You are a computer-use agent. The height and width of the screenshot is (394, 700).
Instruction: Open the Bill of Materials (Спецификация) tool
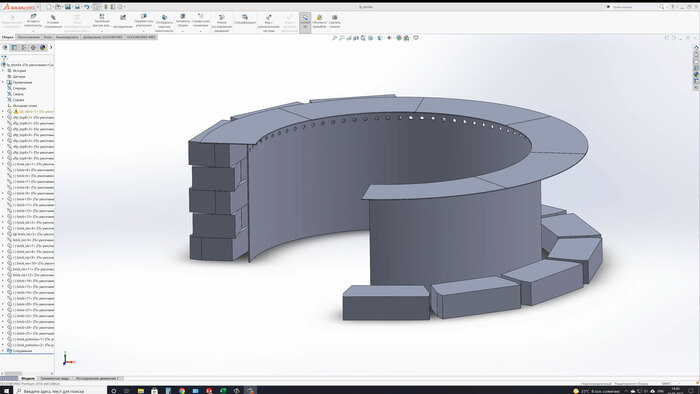245,19
